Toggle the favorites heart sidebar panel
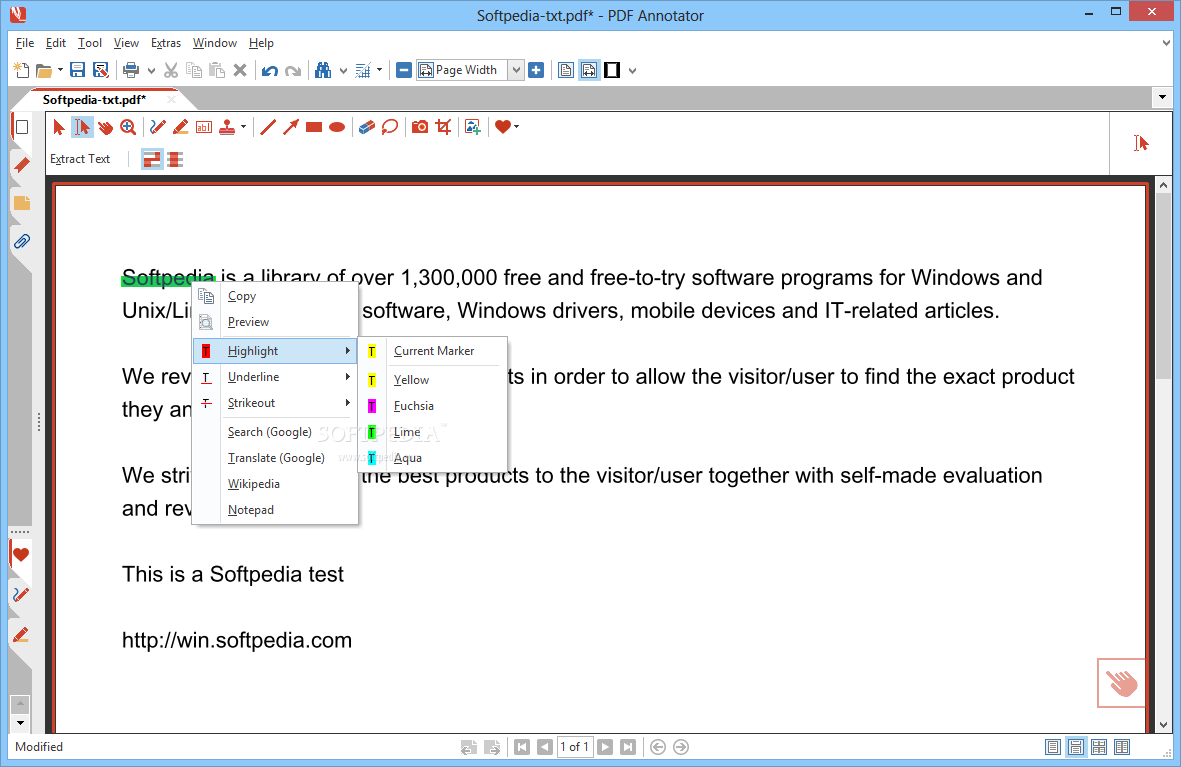 click(21, 555)
